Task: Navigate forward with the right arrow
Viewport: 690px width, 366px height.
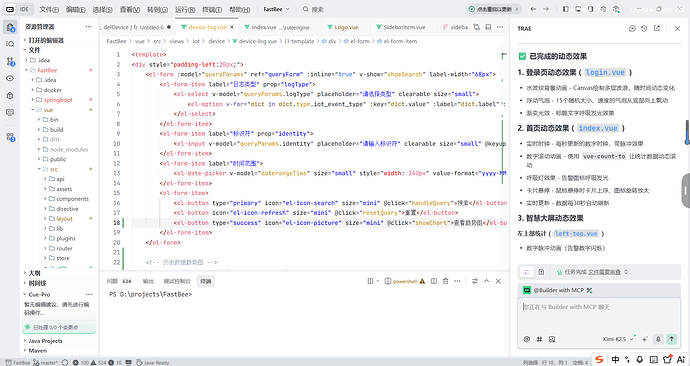Action: 546,9
